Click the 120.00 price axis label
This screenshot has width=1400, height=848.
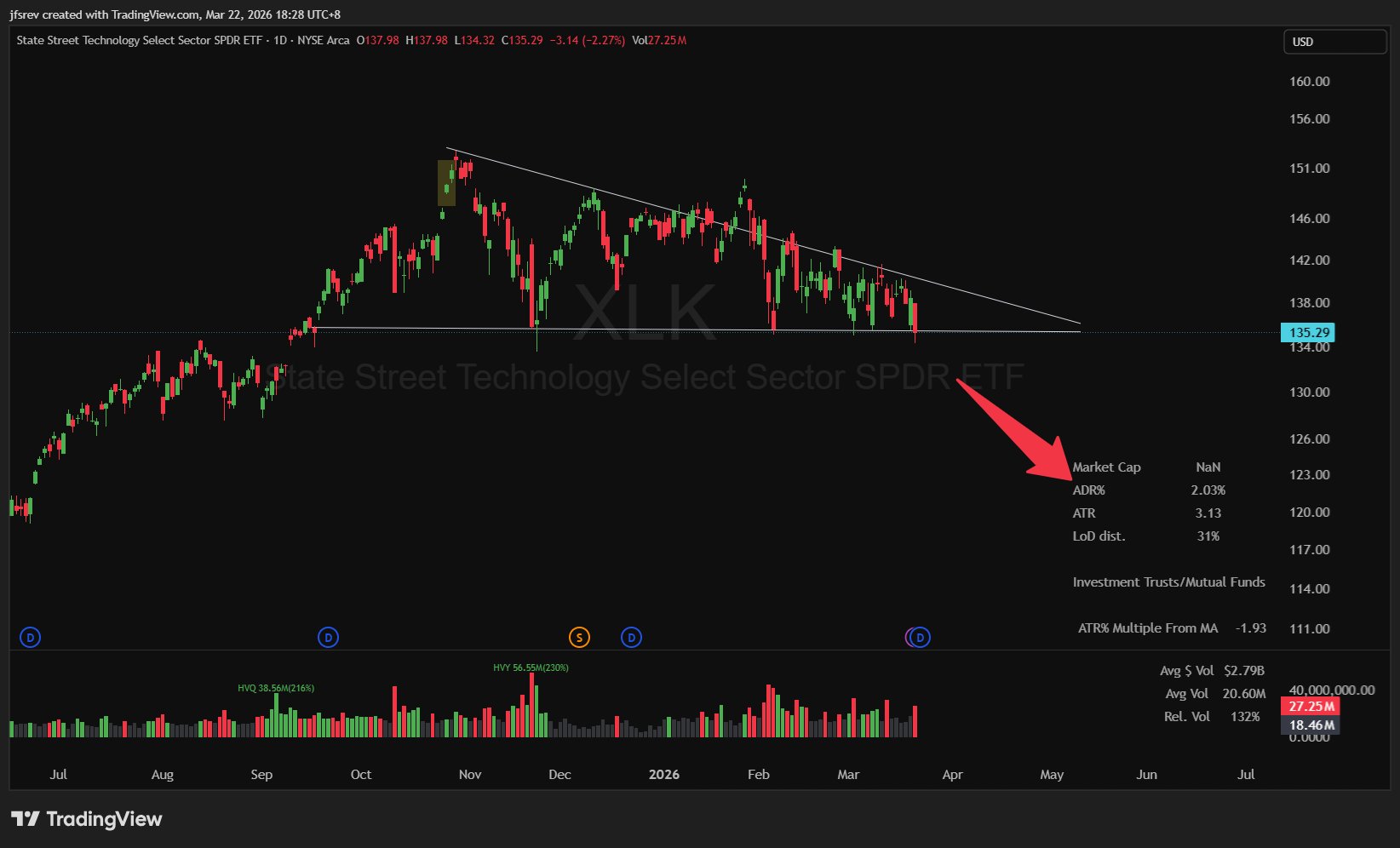(1310, 513)
